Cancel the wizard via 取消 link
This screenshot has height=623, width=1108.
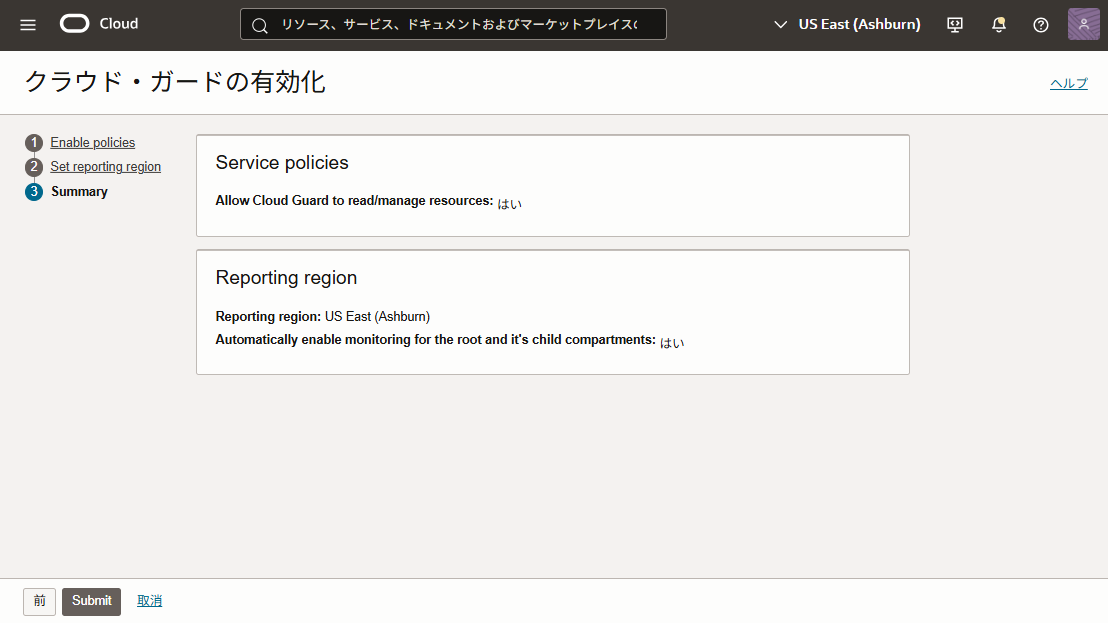149,600
